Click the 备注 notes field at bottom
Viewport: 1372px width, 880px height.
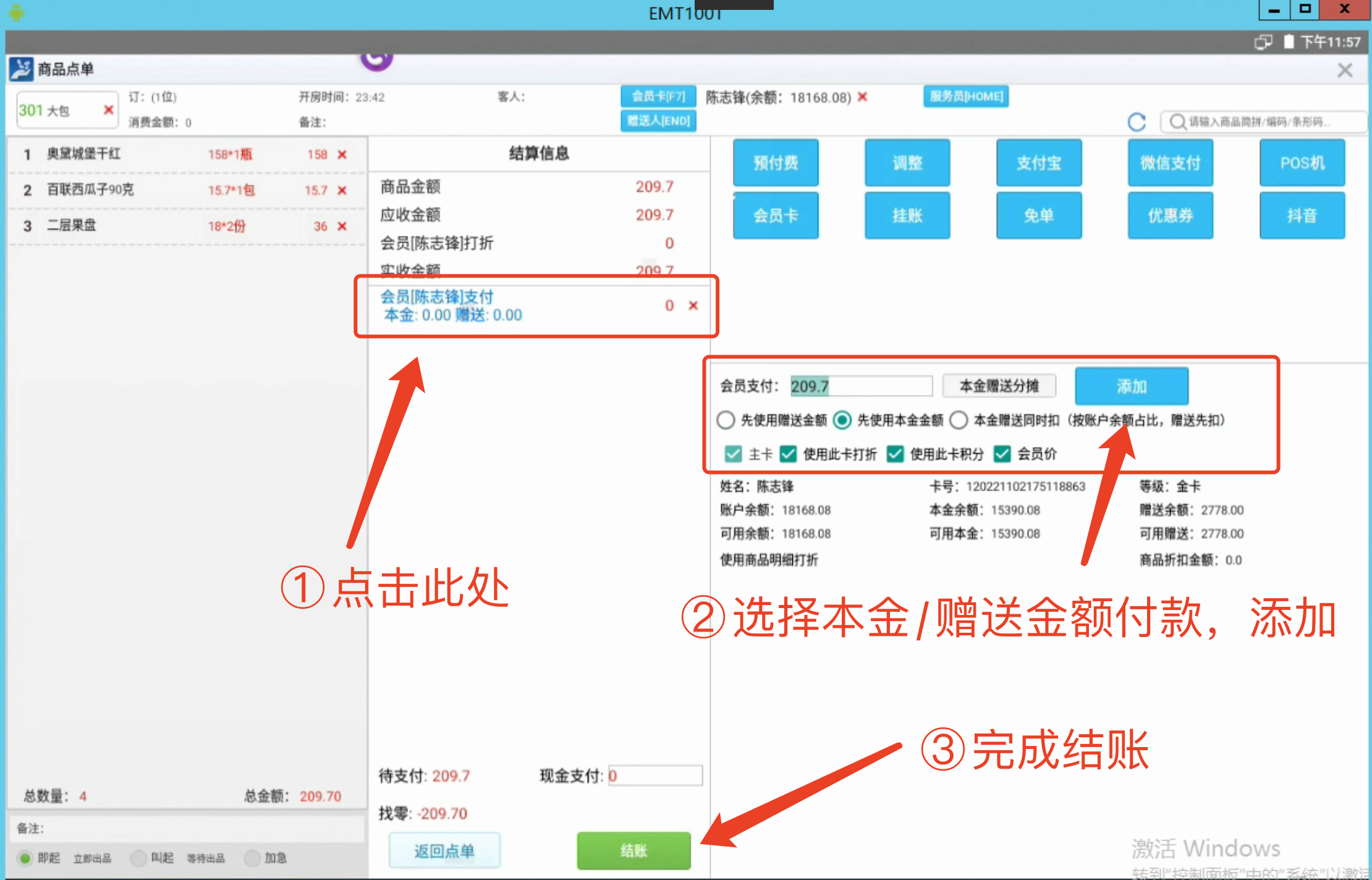(187, 829)
